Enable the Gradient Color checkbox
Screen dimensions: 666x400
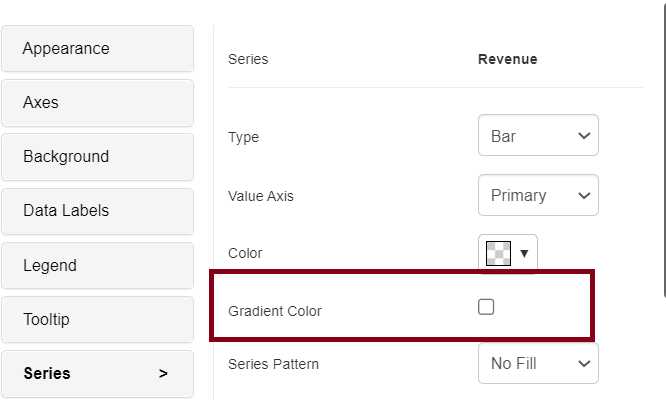[x=486, y=308]
